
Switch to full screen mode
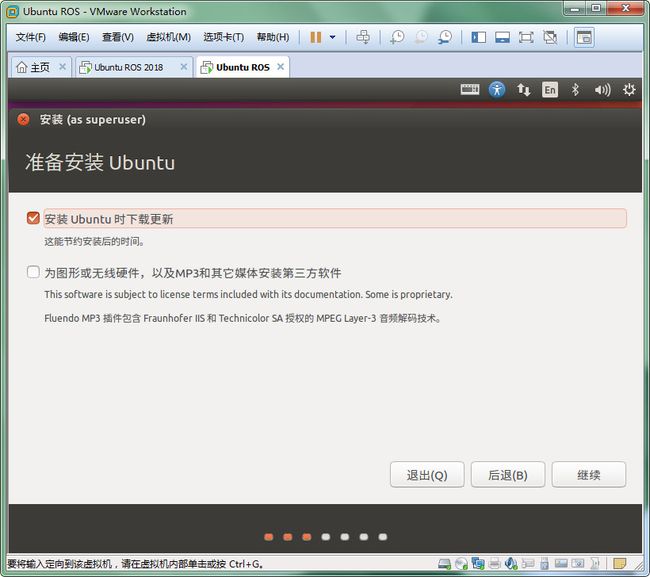526,37
